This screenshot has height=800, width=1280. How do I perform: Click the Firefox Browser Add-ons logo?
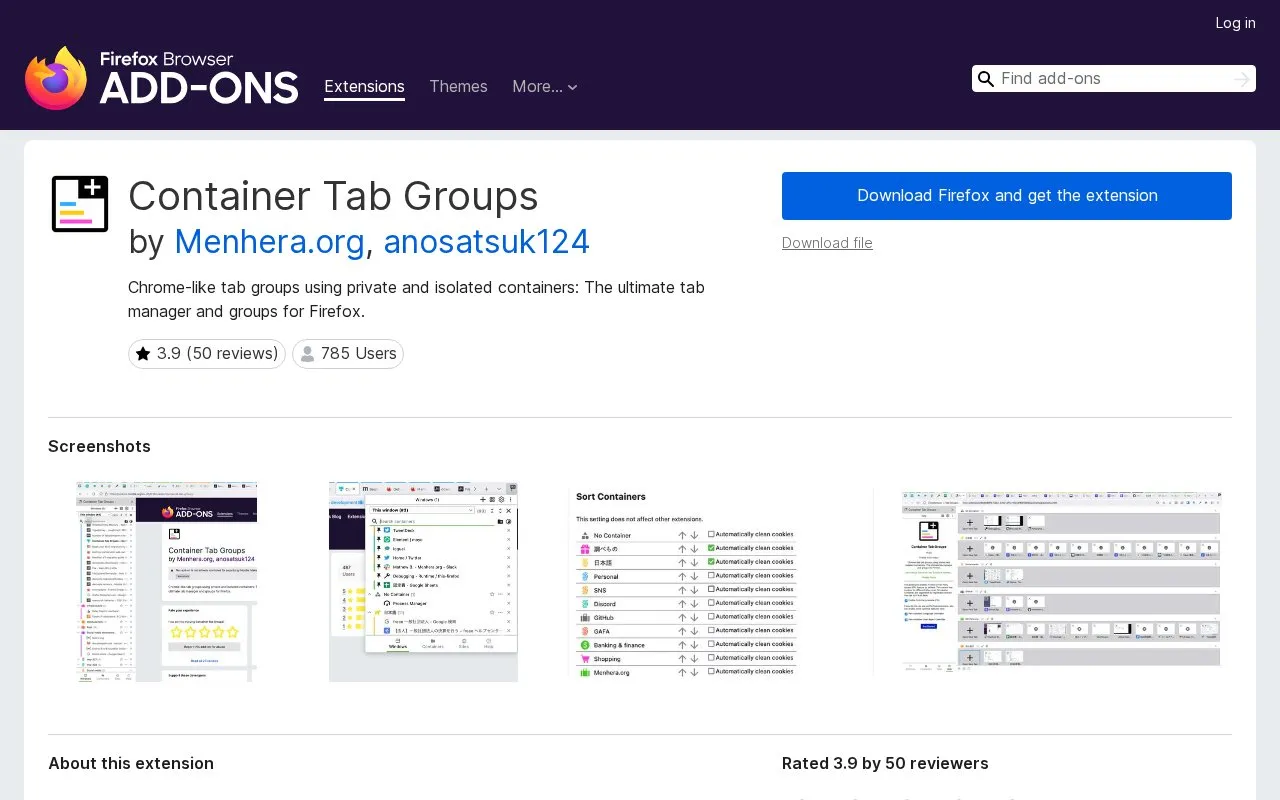162,78
